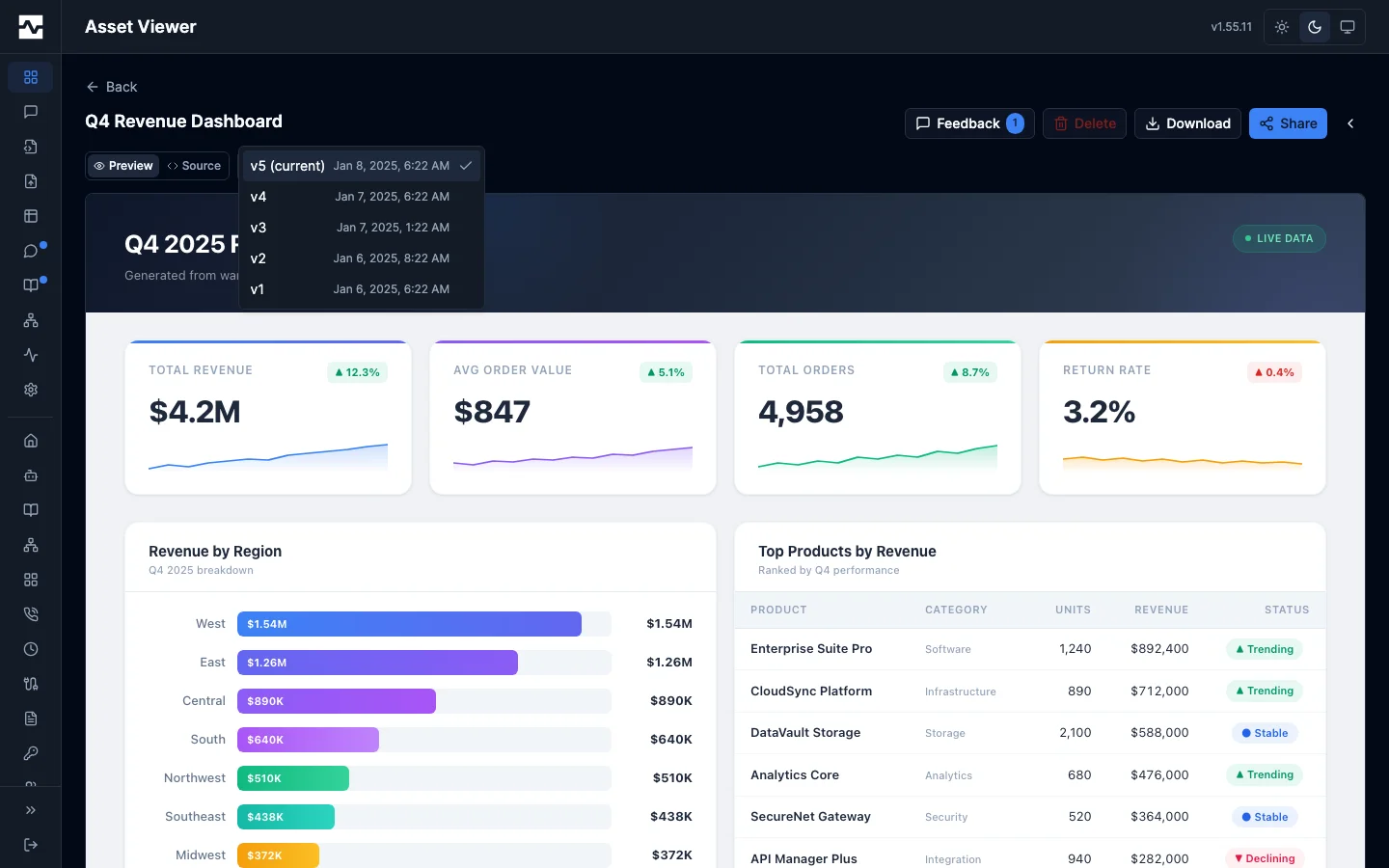Select version v4 from Jan 7, 6:22 AM
Screen dimensions: 1389x868
361,197
